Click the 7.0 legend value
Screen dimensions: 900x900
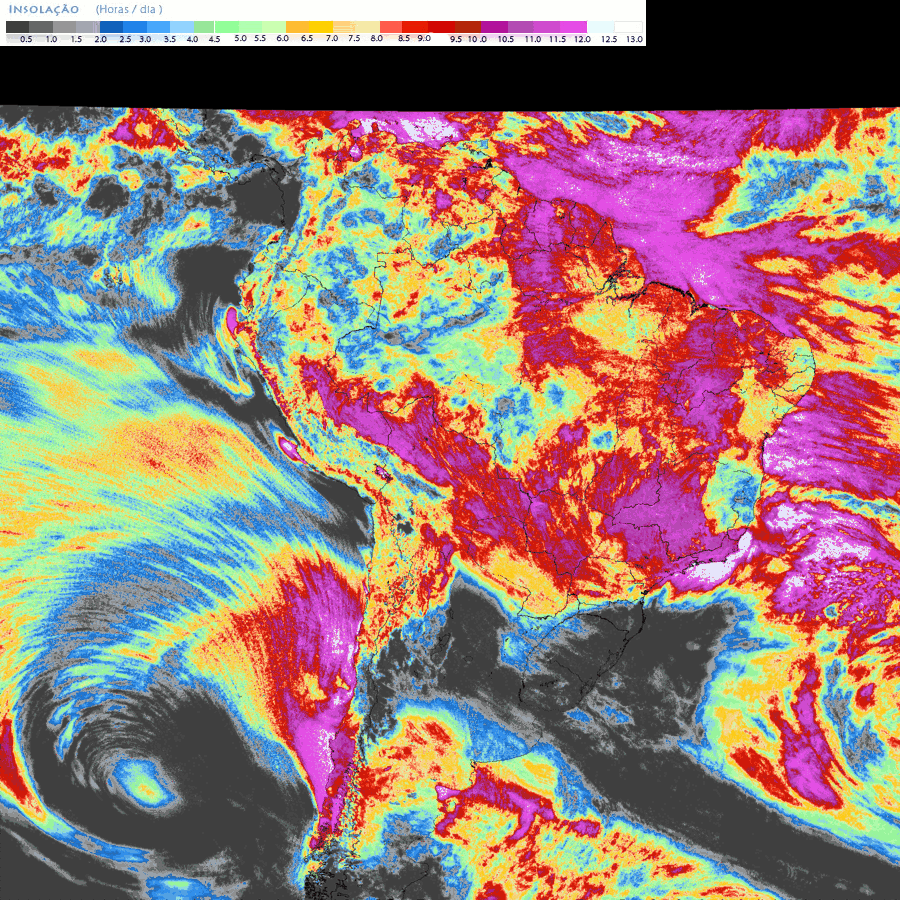point(332,38)
